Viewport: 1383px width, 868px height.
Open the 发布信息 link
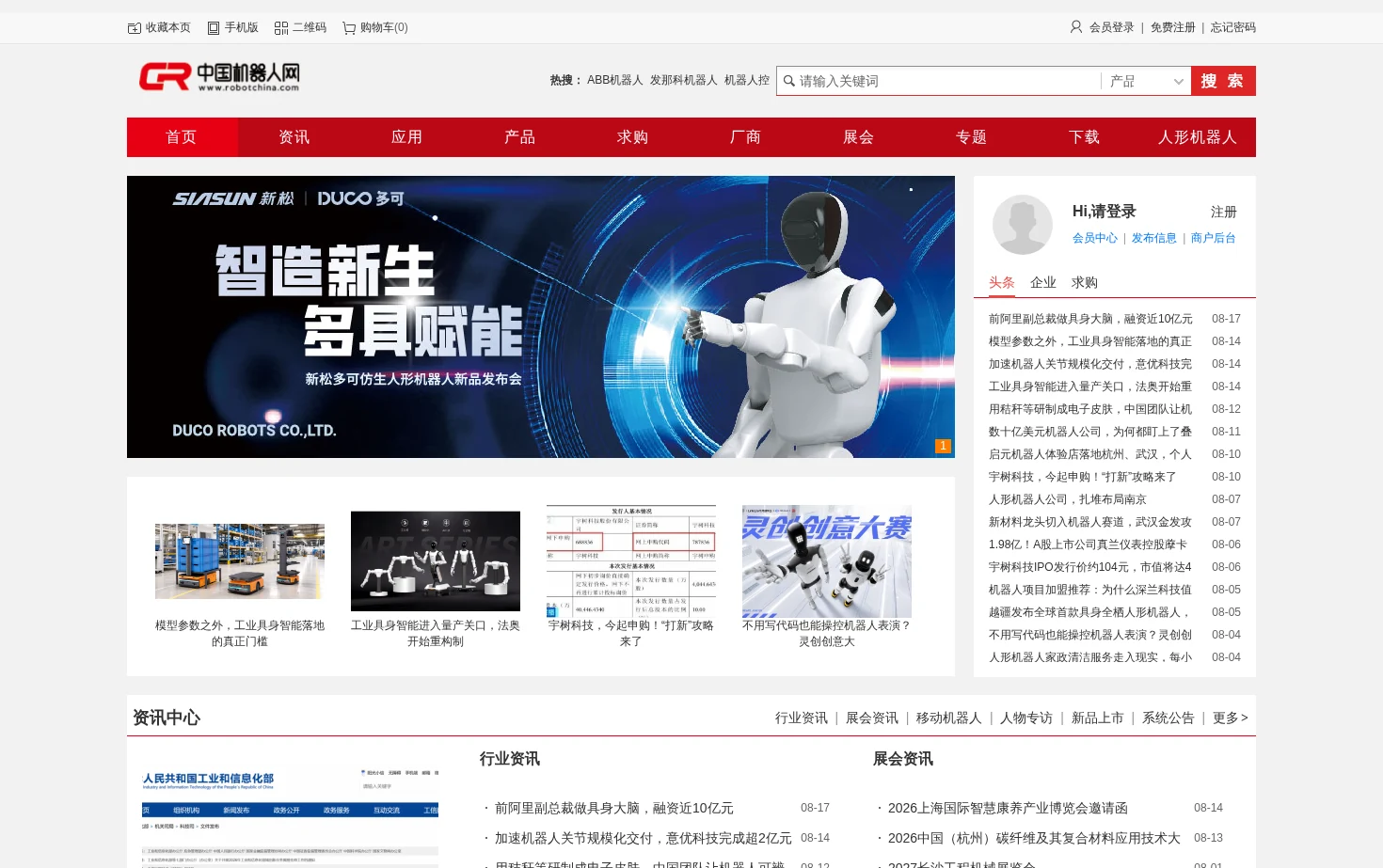1154,239
